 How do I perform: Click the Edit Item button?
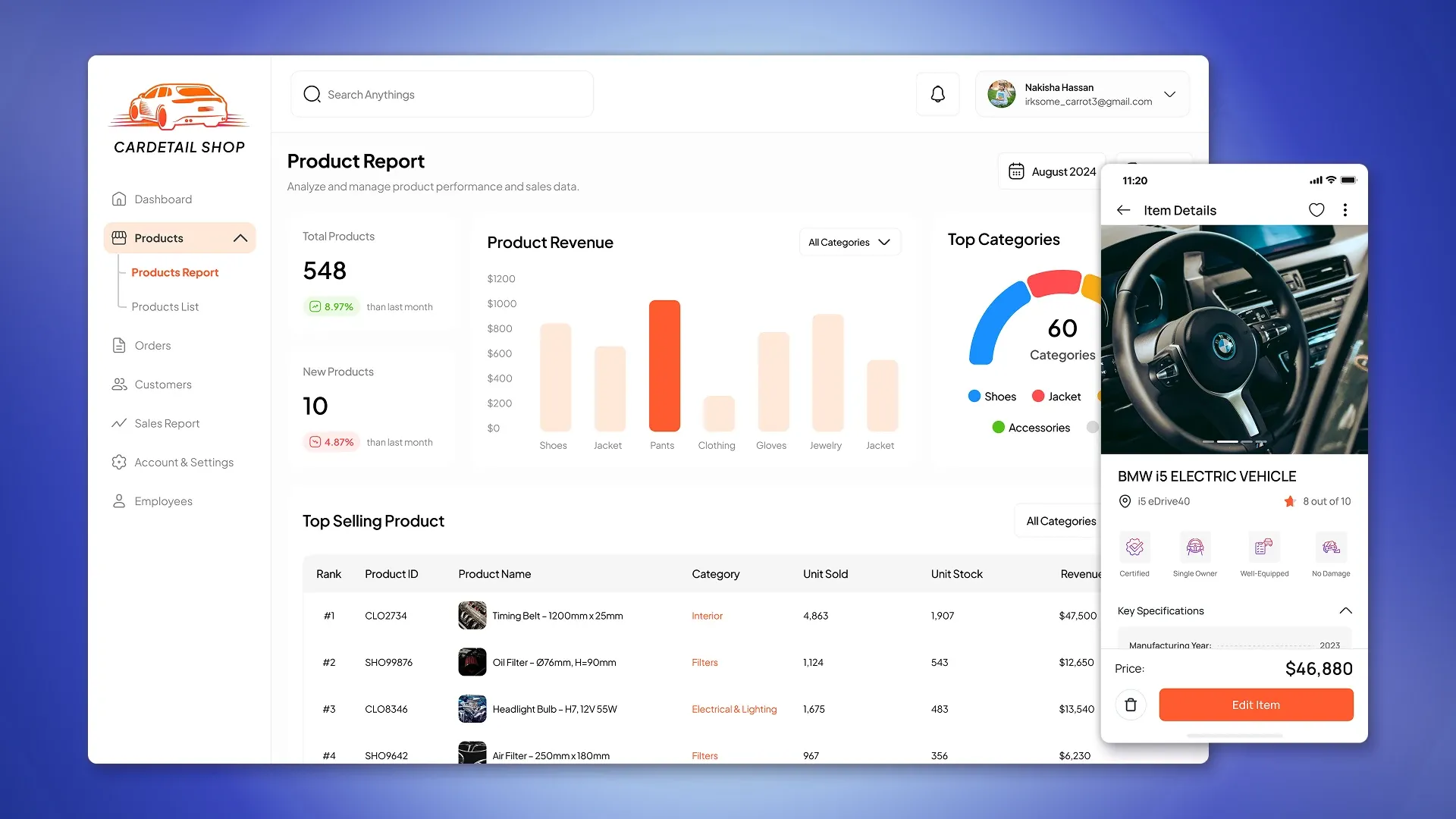tap(1256, 704)
